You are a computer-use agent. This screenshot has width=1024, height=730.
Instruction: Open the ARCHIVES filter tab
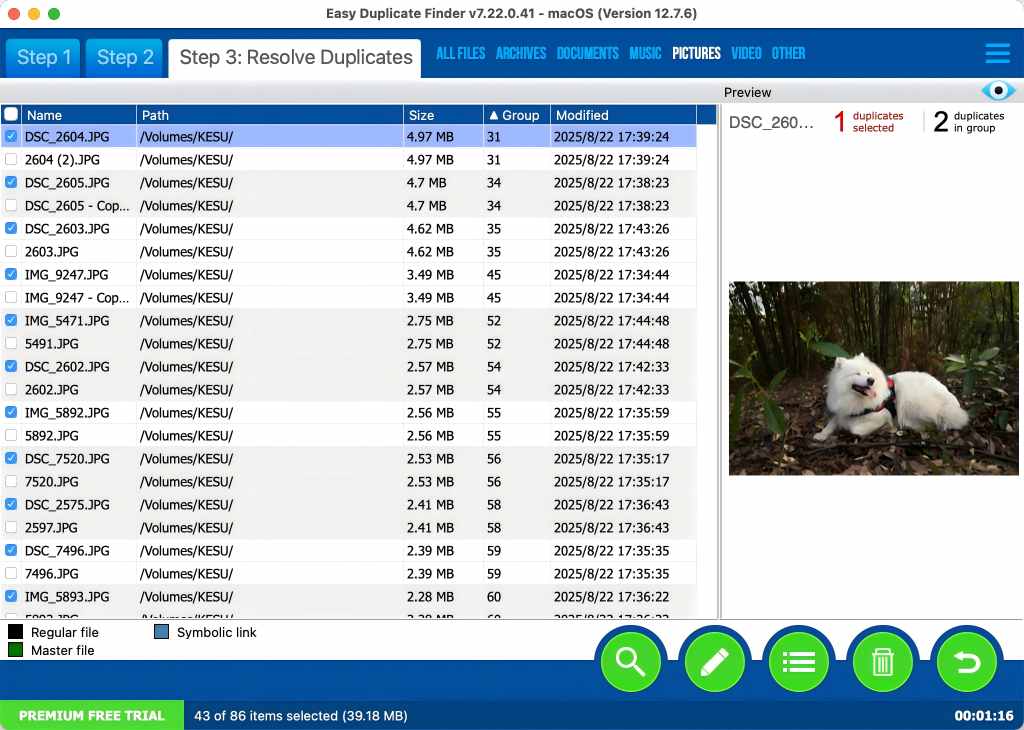[520, 54]
